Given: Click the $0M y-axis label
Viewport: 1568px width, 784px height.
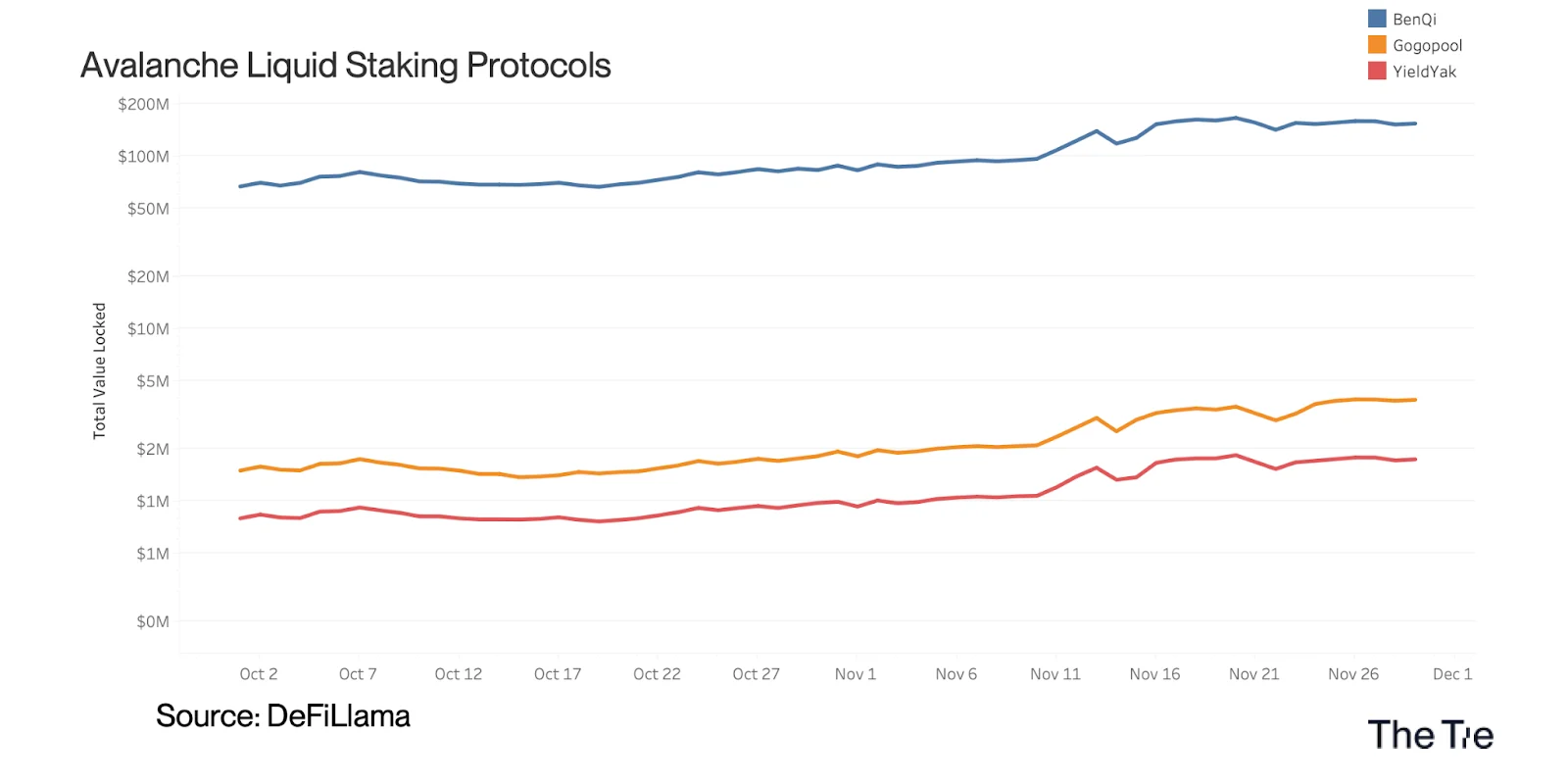Looking at the screenshot, I should point(153,621).
